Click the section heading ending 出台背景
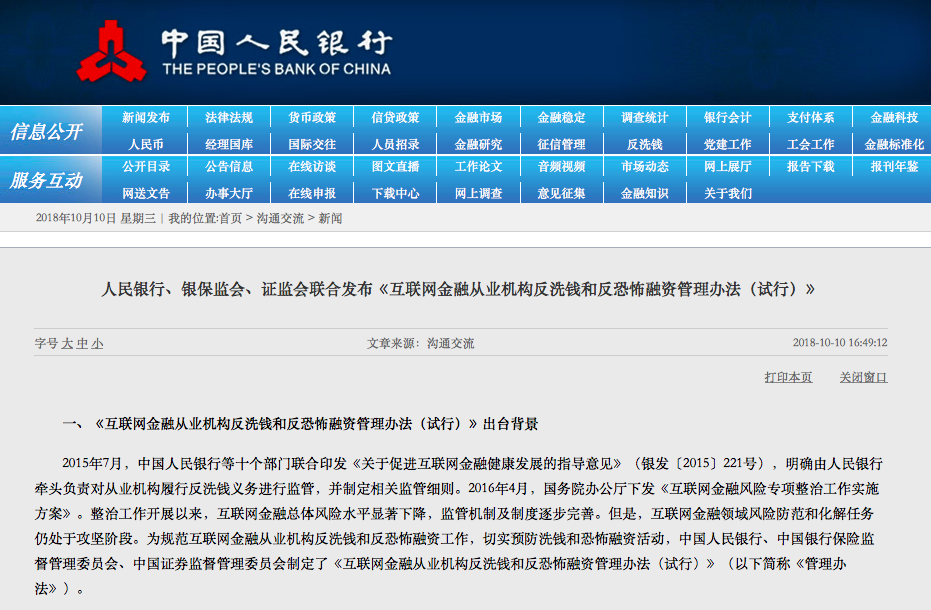 coord(300,423)
